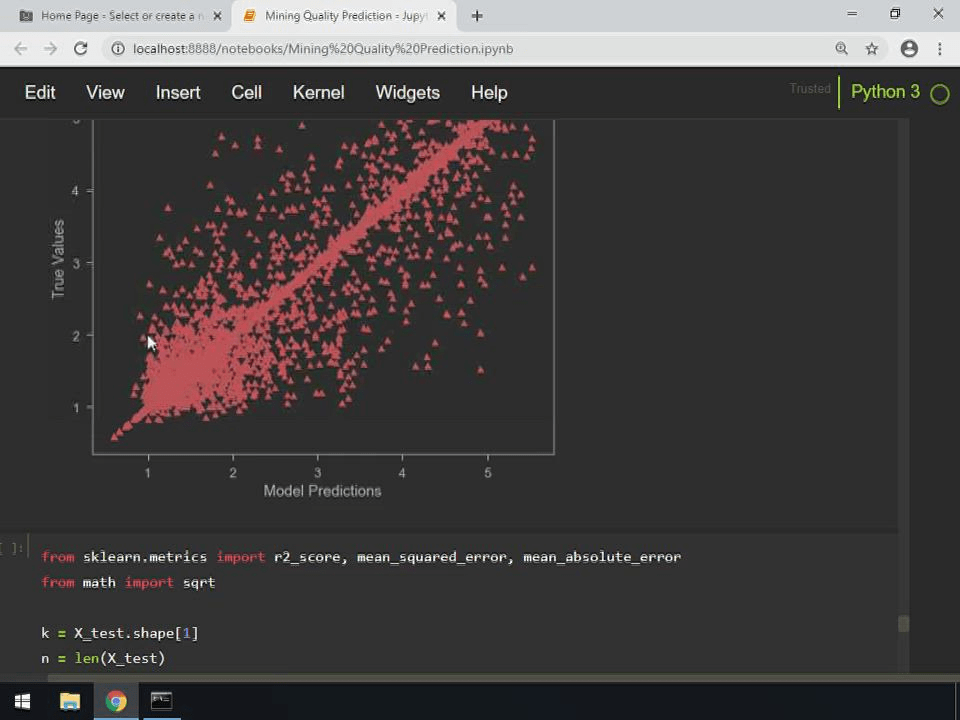The height and width of the screenshot is (720, 960).
Task: Click the browser profile account icon
Action: click(908, 48)
